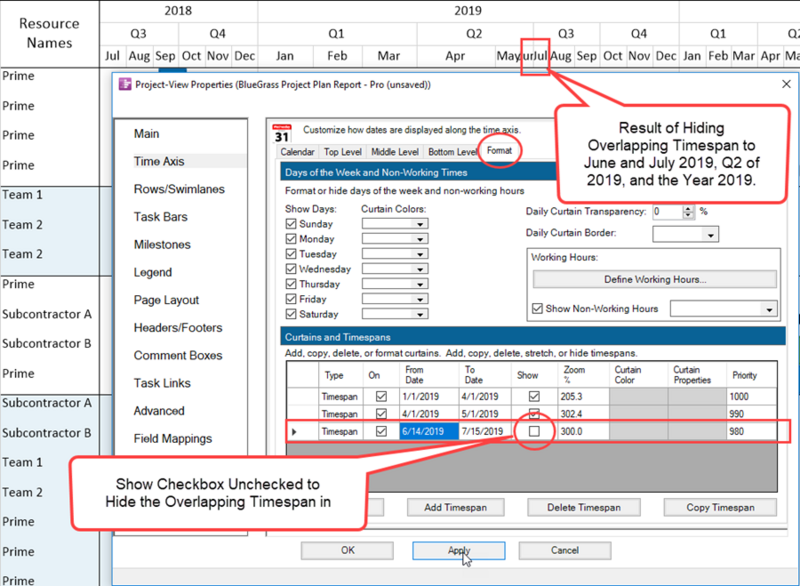Click the Priority value 1000

click(x=739, y=396)
